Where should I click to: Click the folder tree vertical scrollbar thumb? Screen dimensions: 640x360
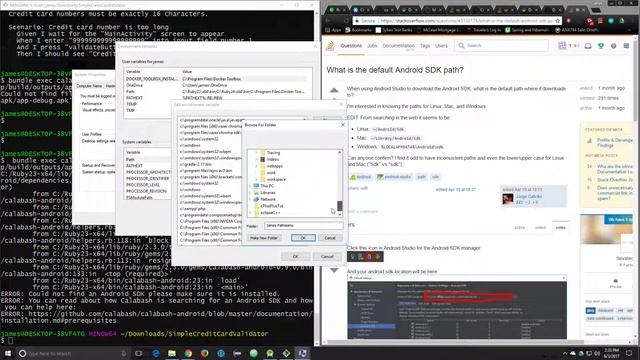340,205
